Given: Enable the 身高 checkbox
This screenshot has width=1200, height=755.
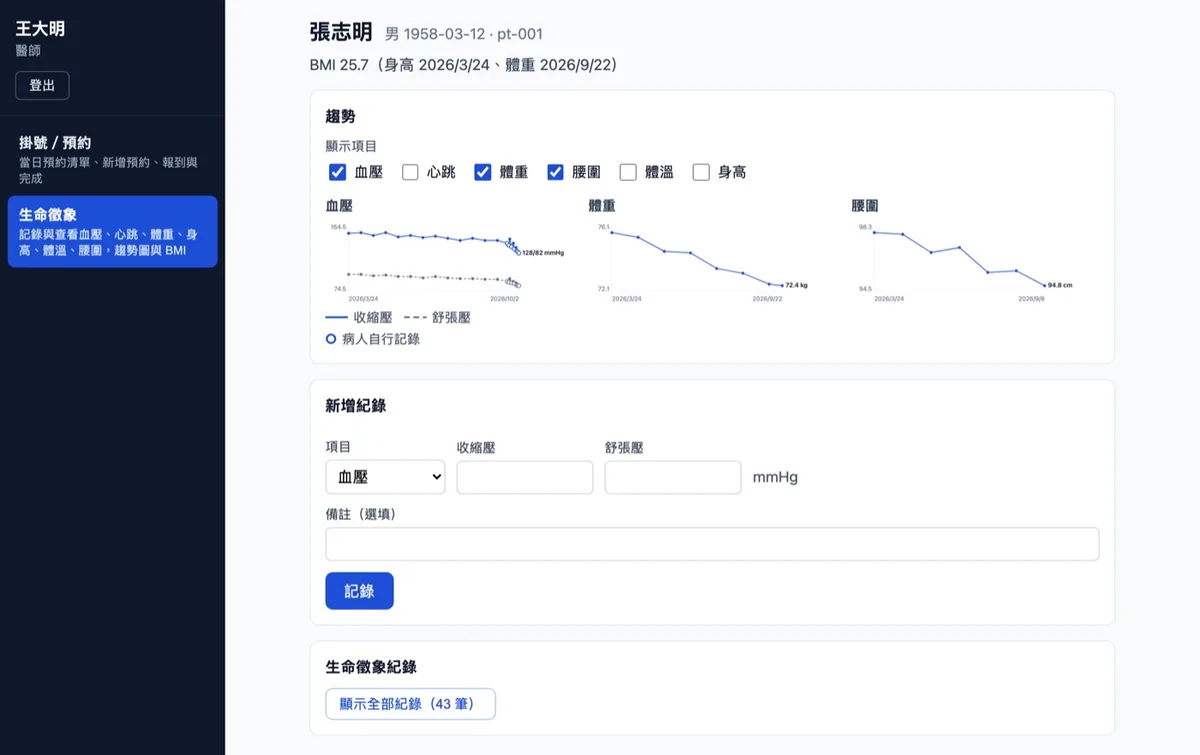Looking at the screenshot, I should [701, 172].
